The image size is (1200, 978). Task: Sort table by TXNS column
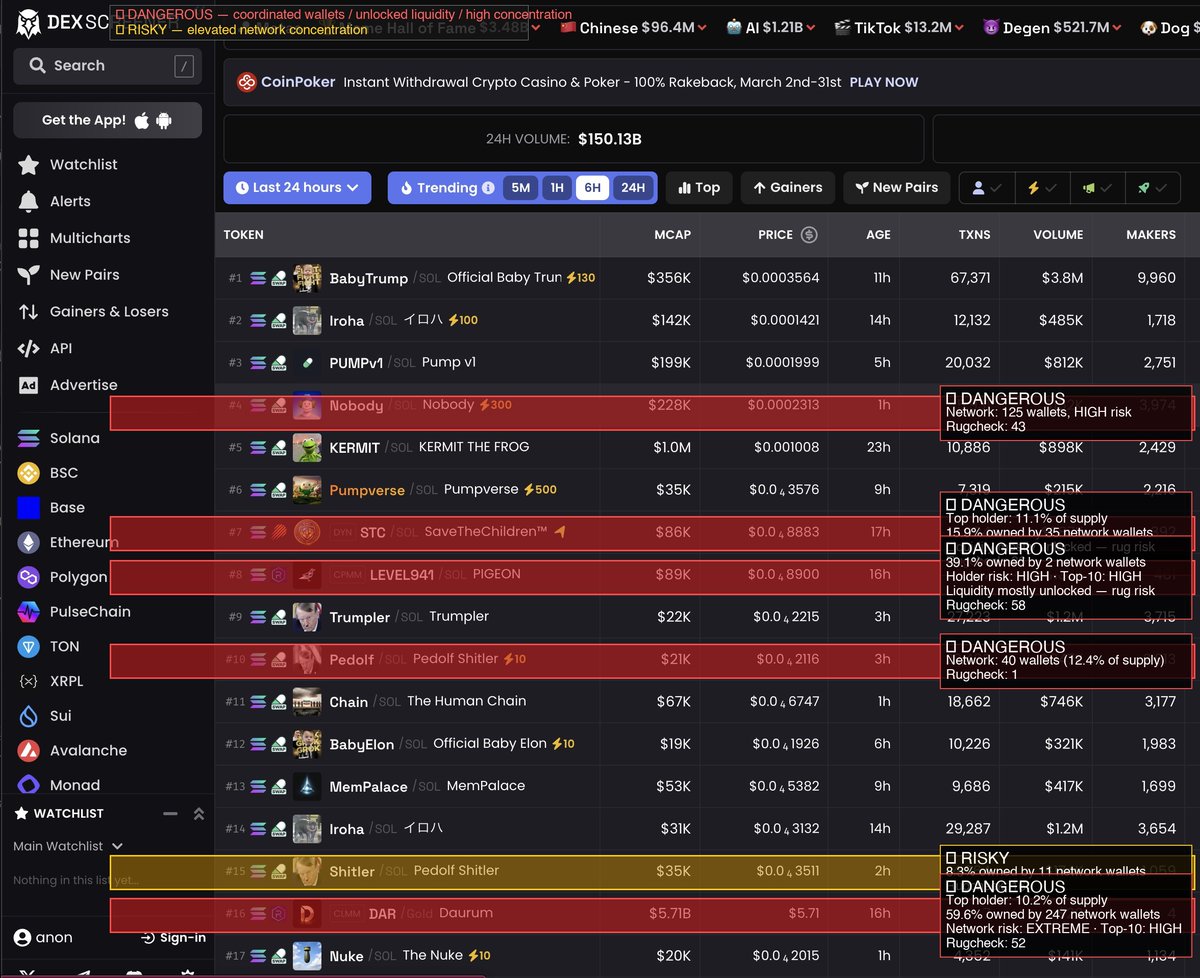974,235
